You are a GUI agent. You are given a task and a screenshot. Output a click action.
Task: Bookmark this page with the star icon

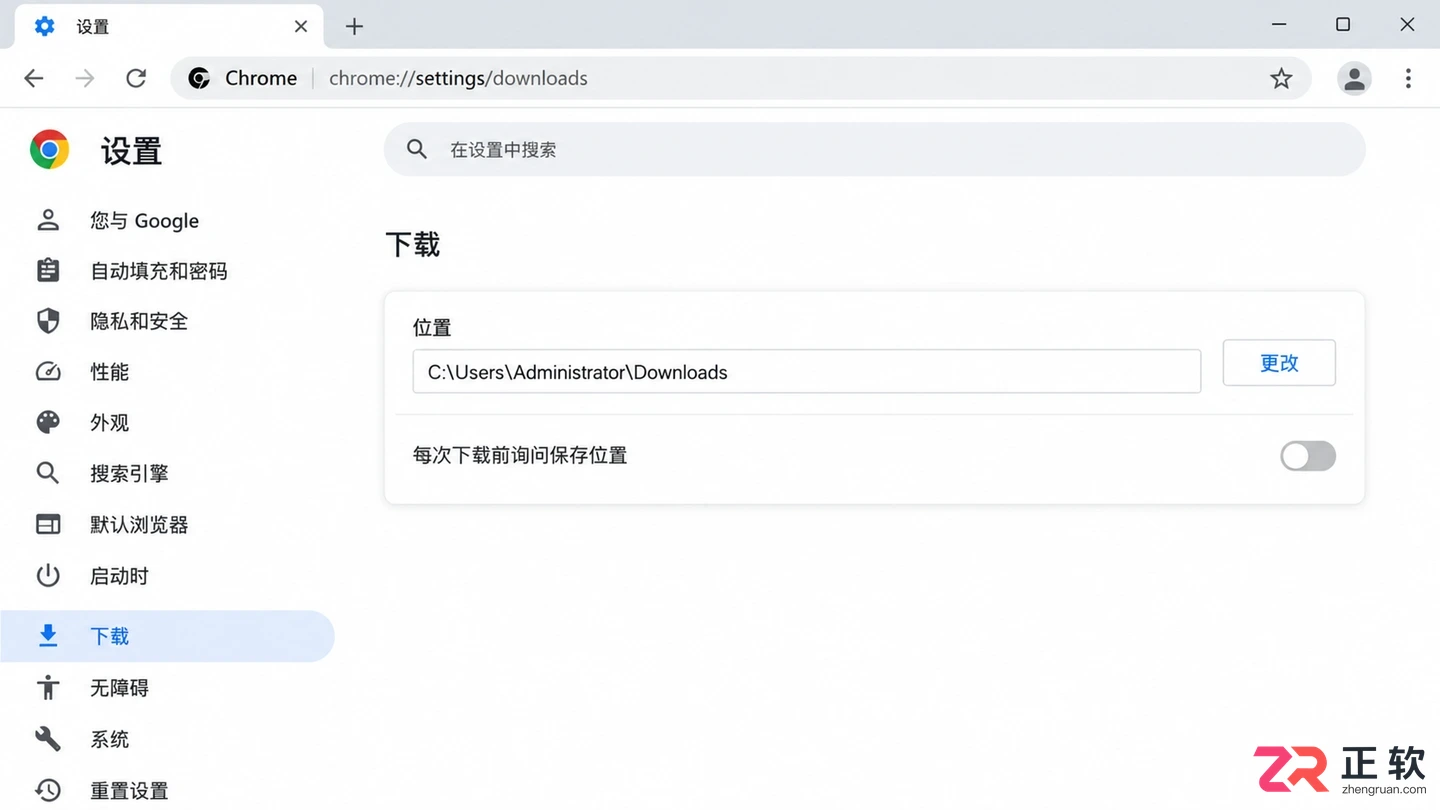tap(1281, 78)
